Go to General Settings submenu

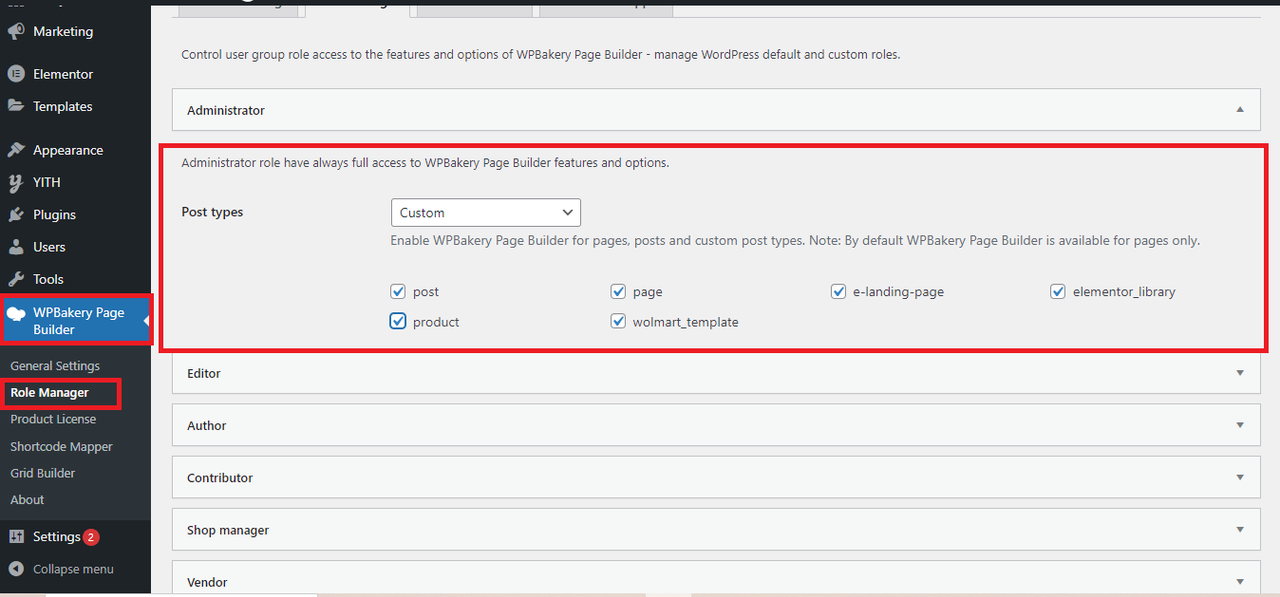click(55, 366)
